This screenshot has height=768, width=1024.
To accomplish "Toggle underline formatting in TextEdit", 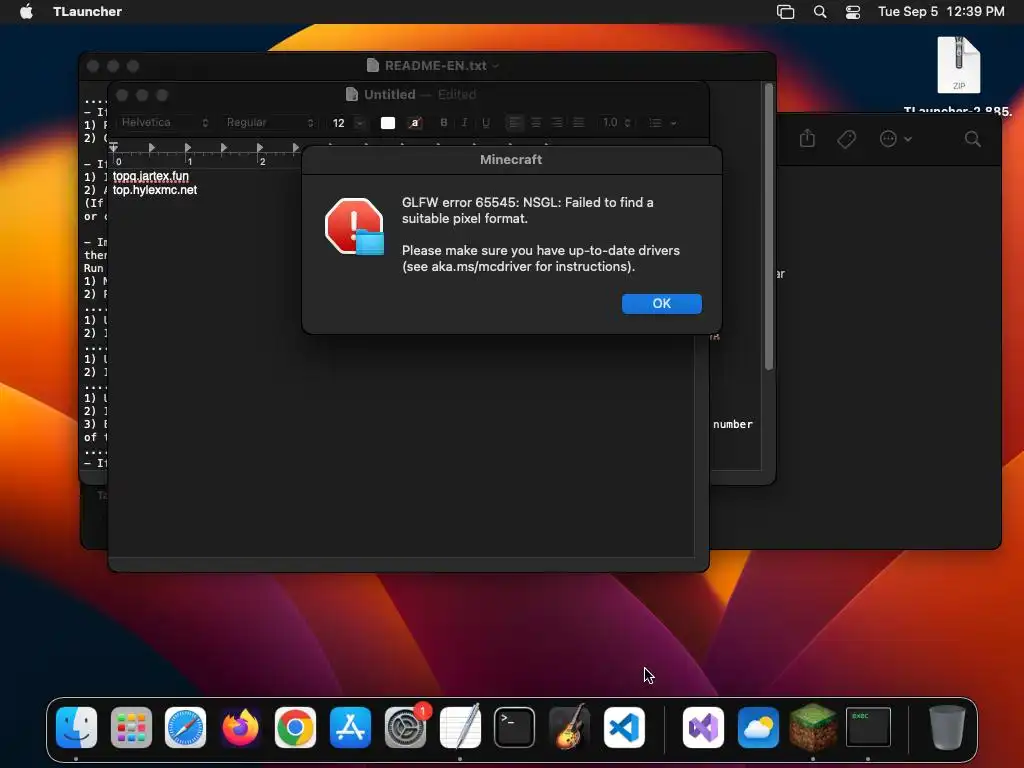I will (486, 123).
